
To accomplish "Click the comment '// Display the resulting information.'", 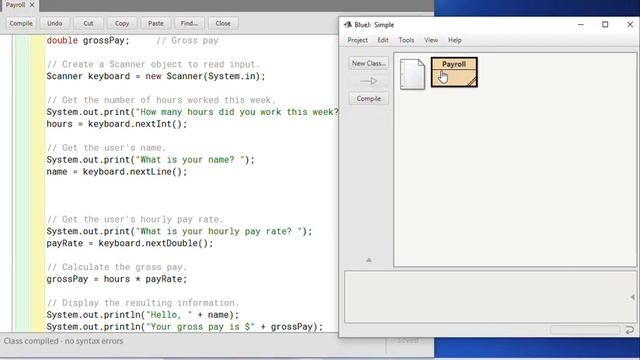I will tap(142, 303).
